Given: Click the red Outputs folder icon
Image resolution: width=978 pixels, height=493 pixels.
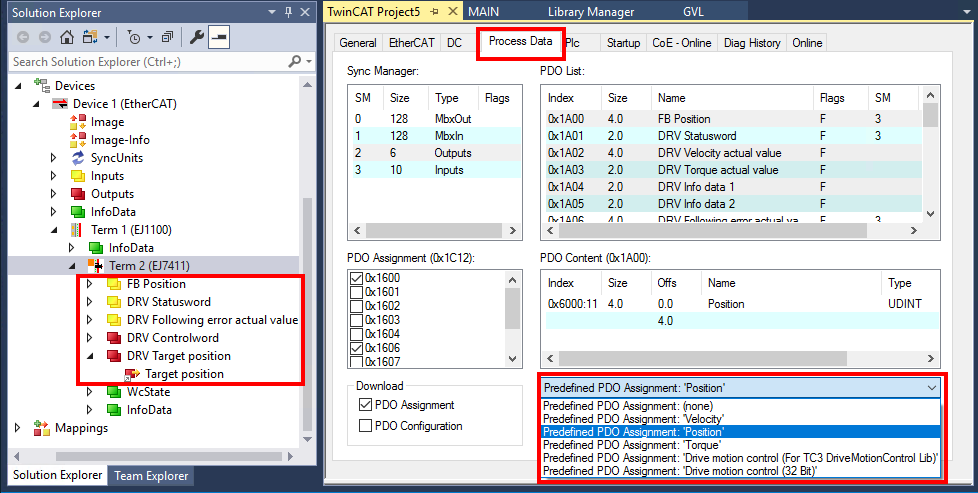Looking at the screenshot, I should coord(78,193).
